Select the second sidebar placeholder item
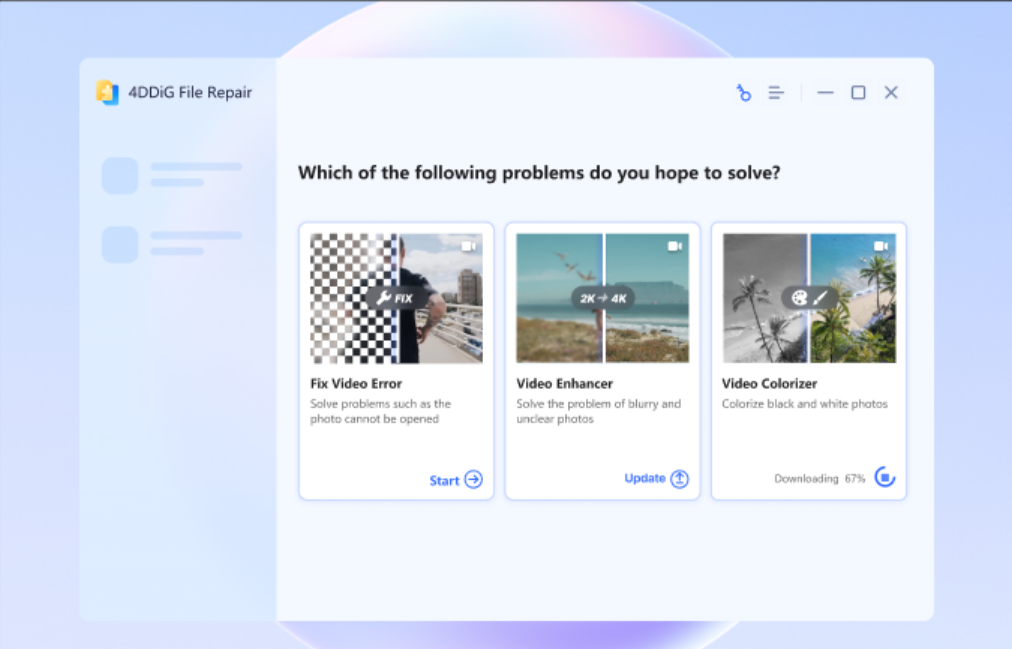Viewport: 1012px width, 649px height. tap(172, 245)
